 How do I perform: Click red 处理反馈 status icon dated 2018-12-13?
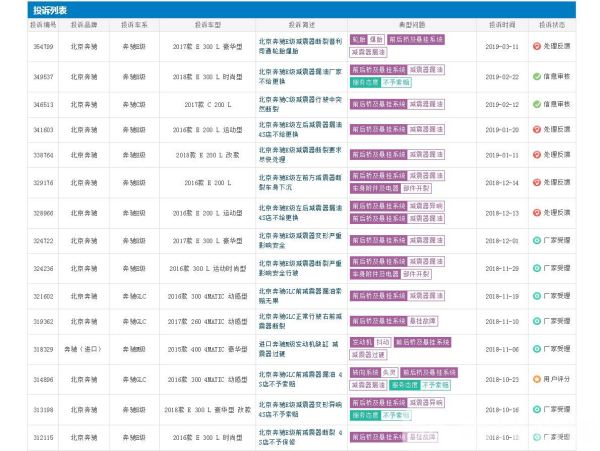coord(536,212)
